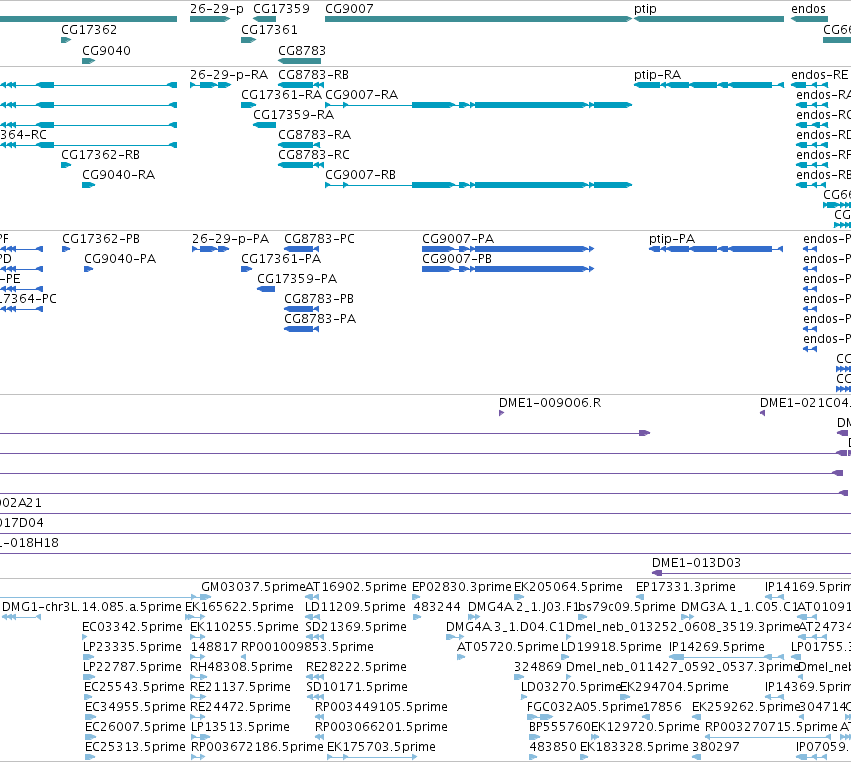Image resolution: width=851 pixels, height=762 pixels.
Task: Open the ptip-RA transcript
Action: (709, 85)
